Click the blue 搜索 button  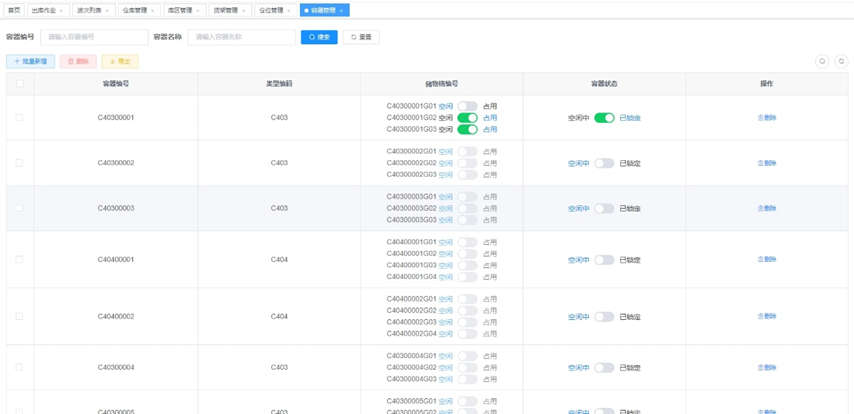click(x=319, y=37)
